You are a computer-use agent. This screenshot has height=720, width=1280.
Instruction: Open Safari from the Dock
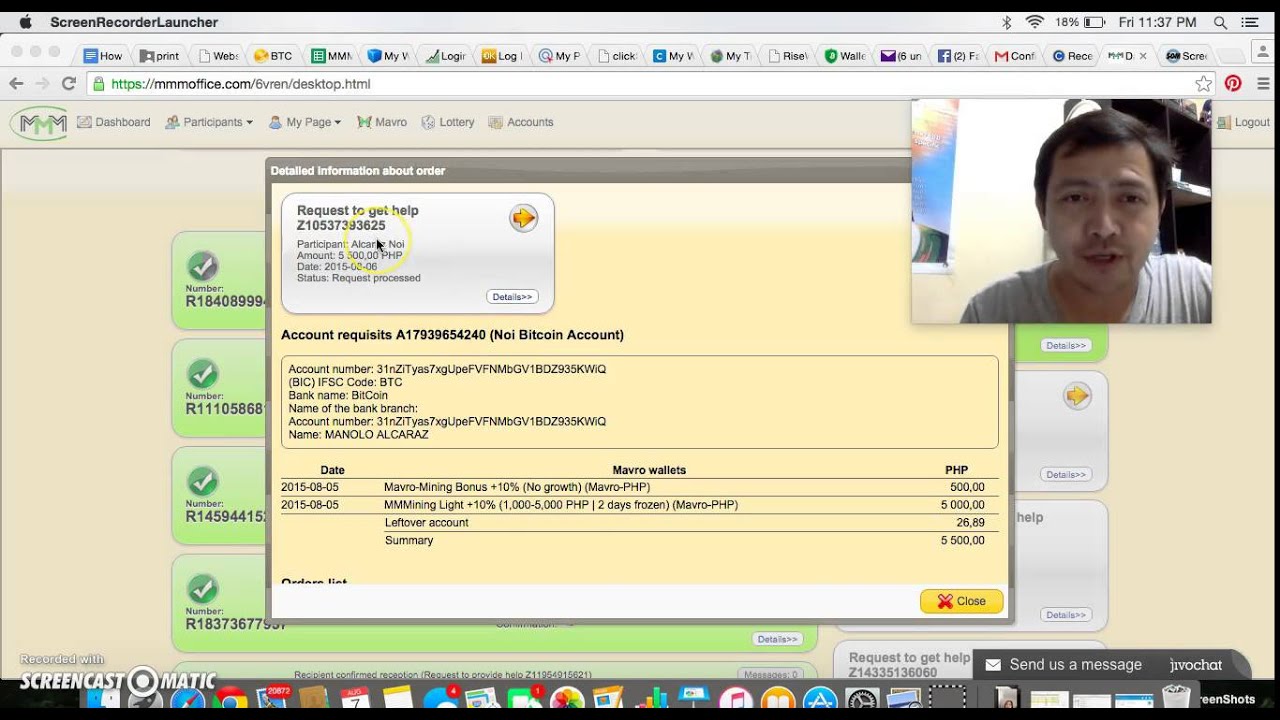pyautogui.click(x=187, y=701)
